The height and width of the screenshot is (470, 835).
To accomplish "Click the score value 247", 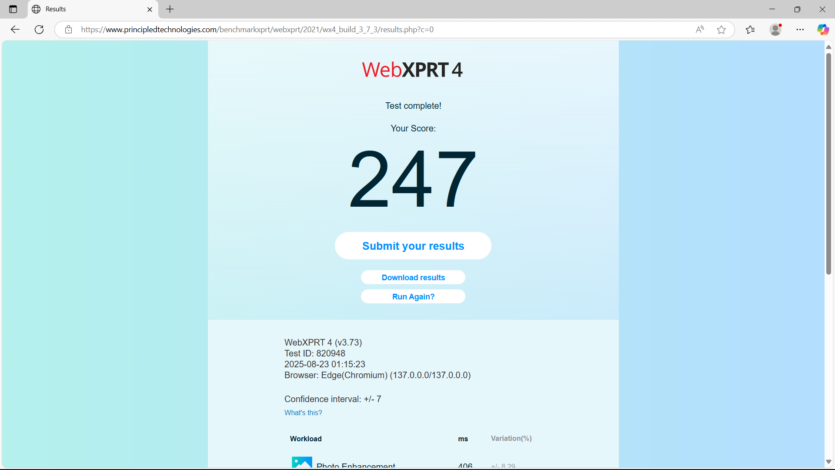I will [x=413, y=179].
